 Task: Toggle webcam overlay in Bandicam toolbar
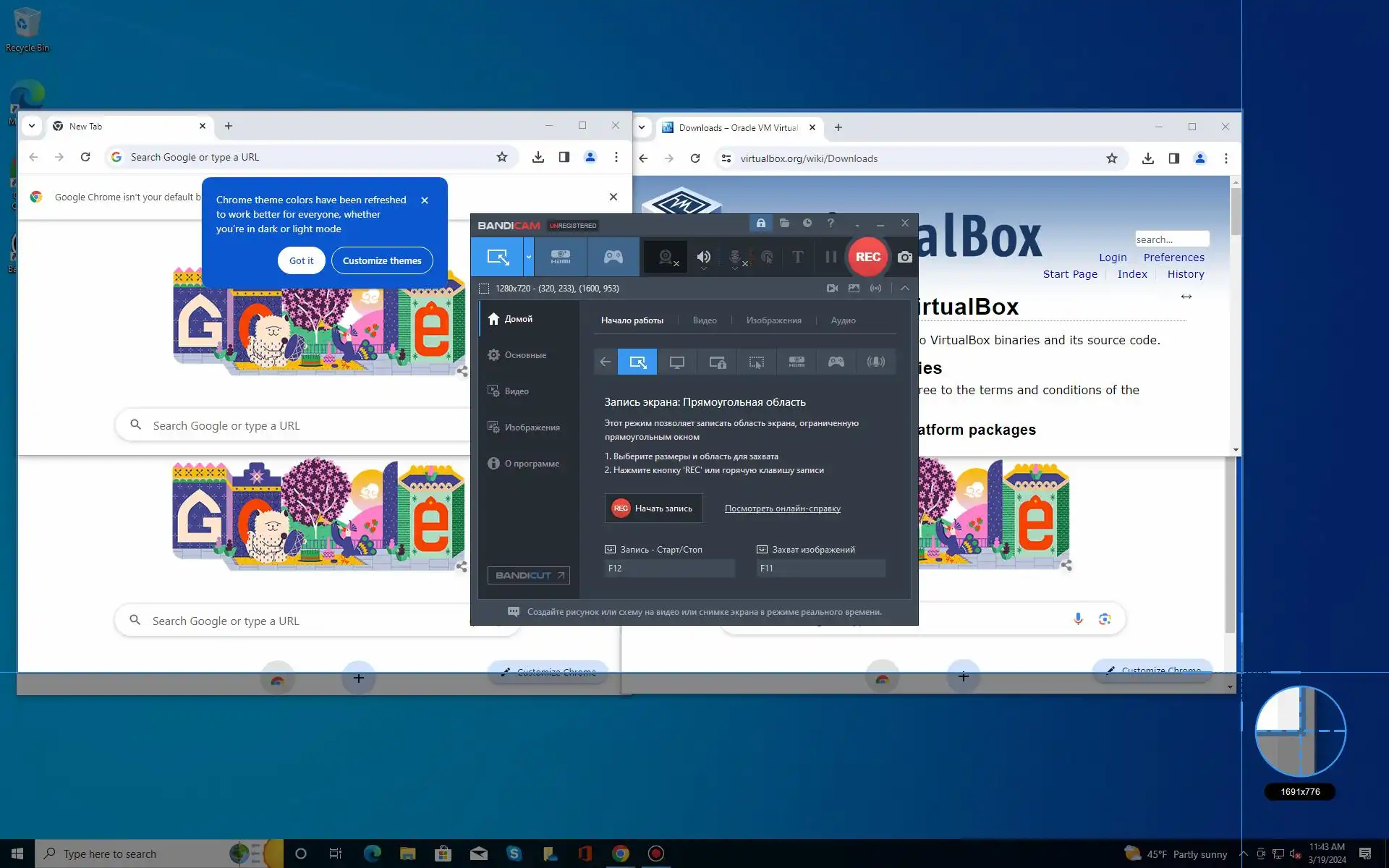click(666, 257)
